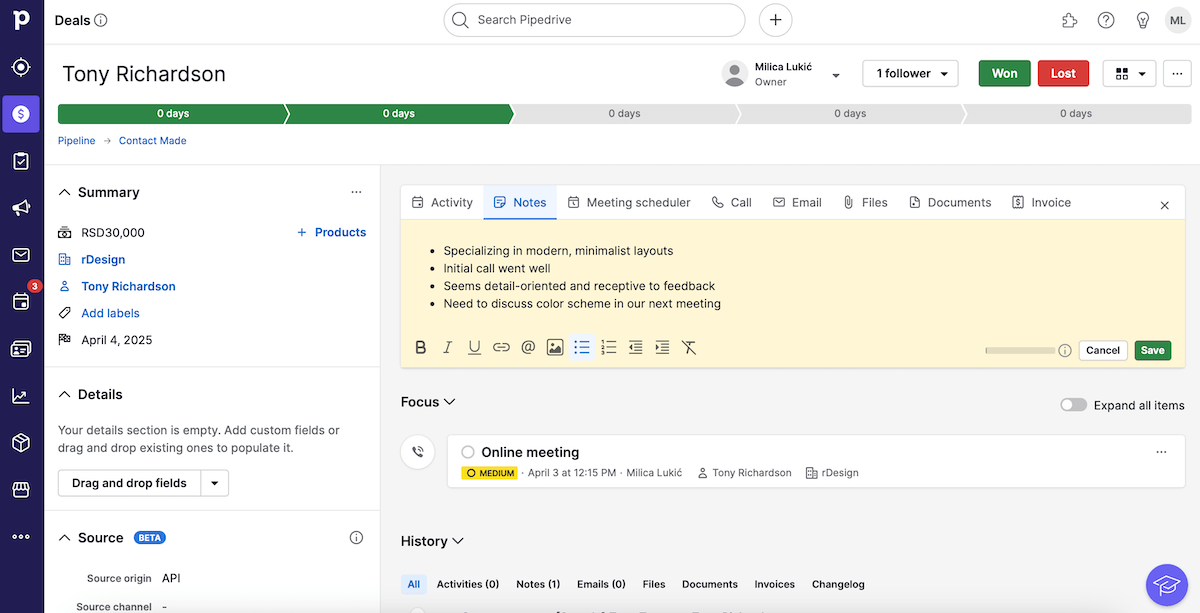Apply numbered list formatting to the note

click(x=608, y=347)
